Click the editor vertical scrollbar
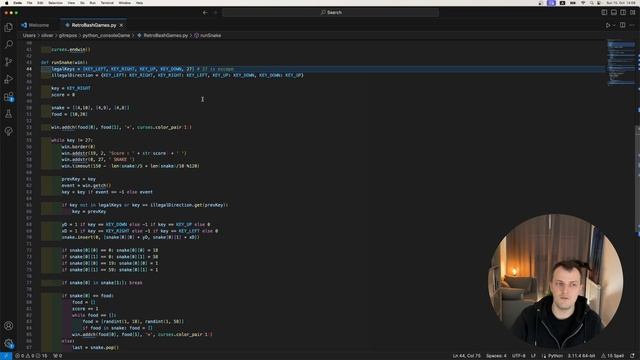Screen dimensions: 640x360 tap(638, 180)
